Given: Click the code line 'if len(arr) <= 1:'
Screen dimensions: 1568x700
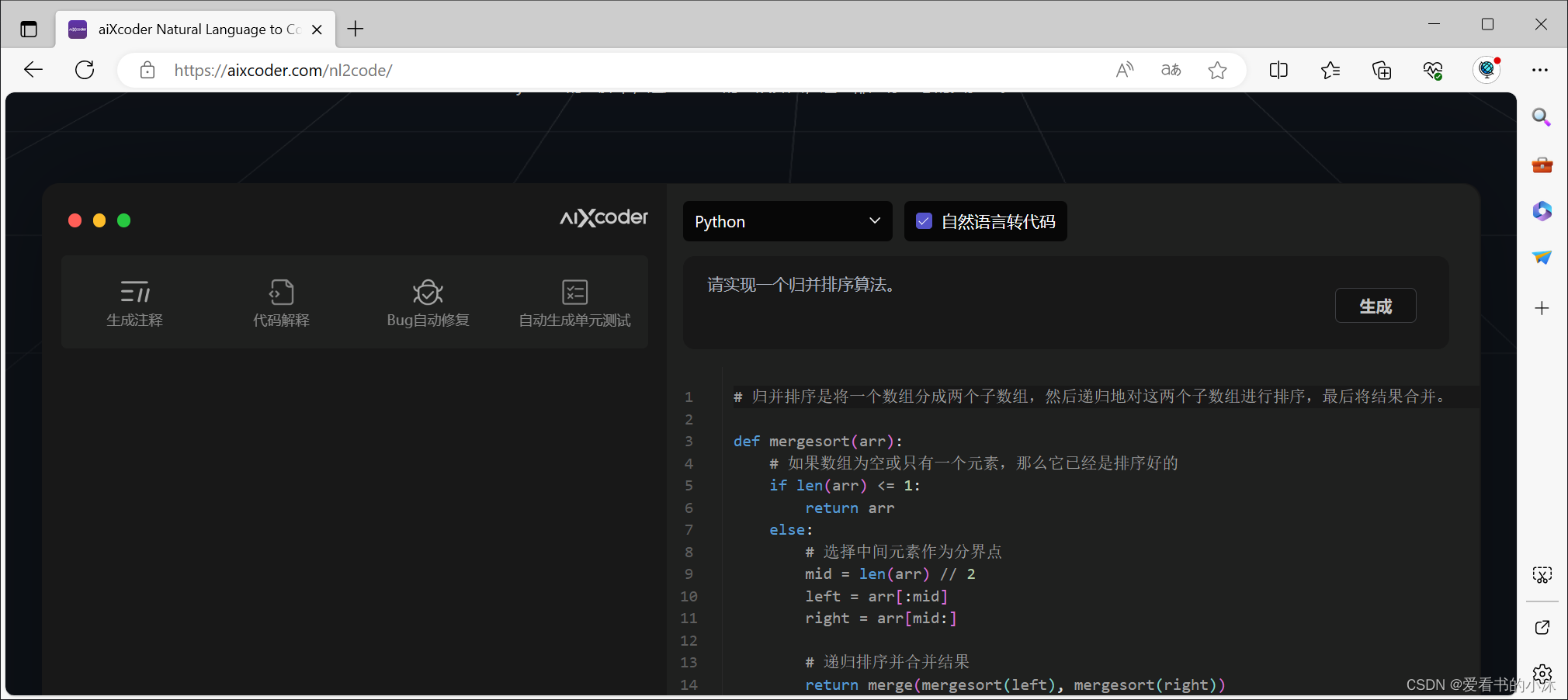Looking at the screenshot, I should 845,485.
